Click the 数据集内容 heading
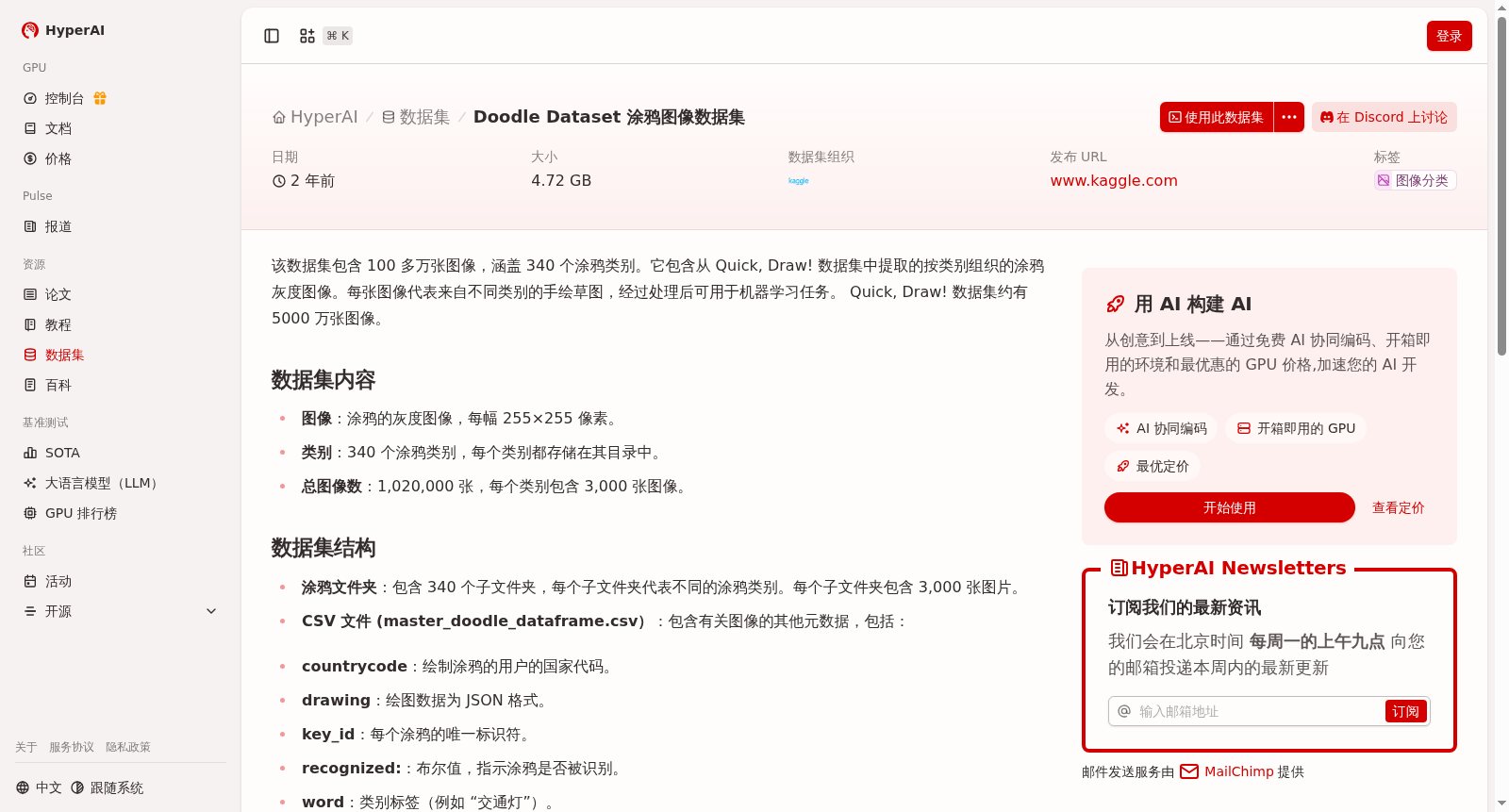This screenshot has height=812, width=1509. (x=323, y=380)
